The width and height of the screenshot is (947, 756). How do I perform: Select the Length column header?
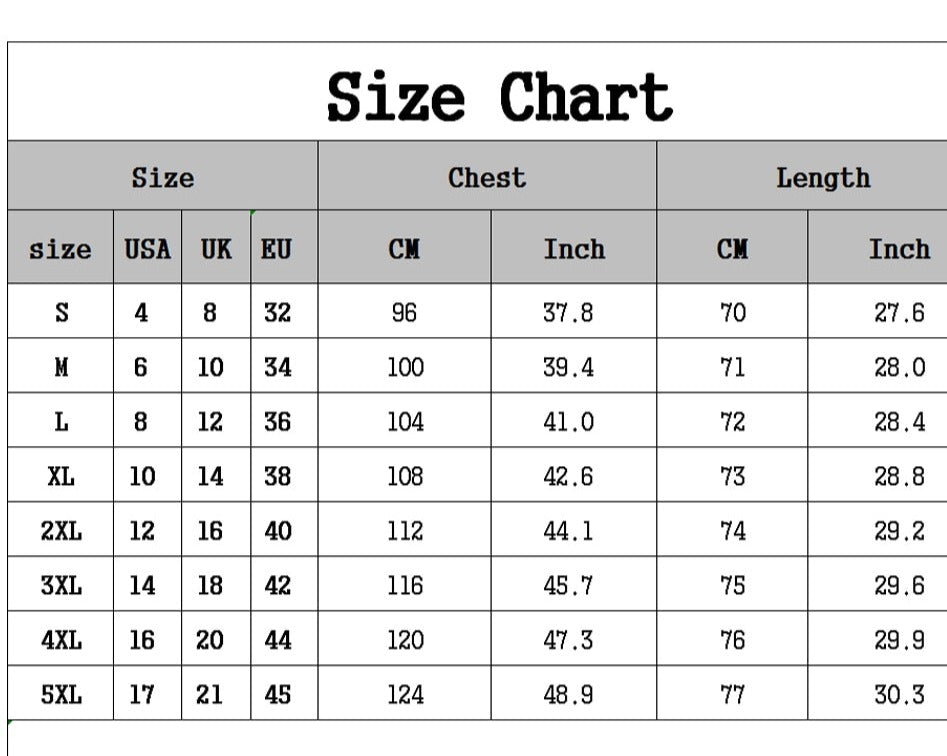click(x=823, y=176)
